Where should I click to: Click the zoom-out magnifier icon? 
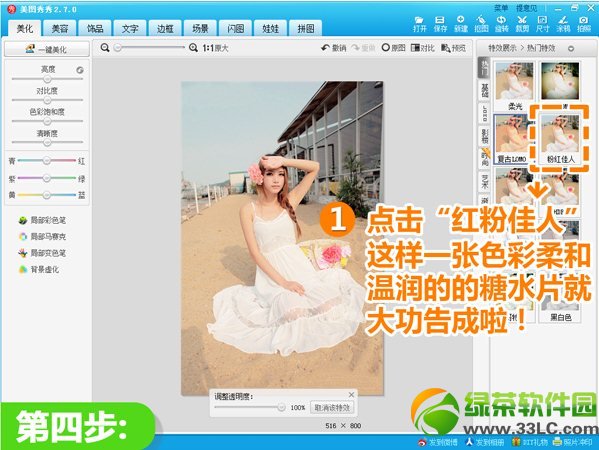(x=105, y=48)
